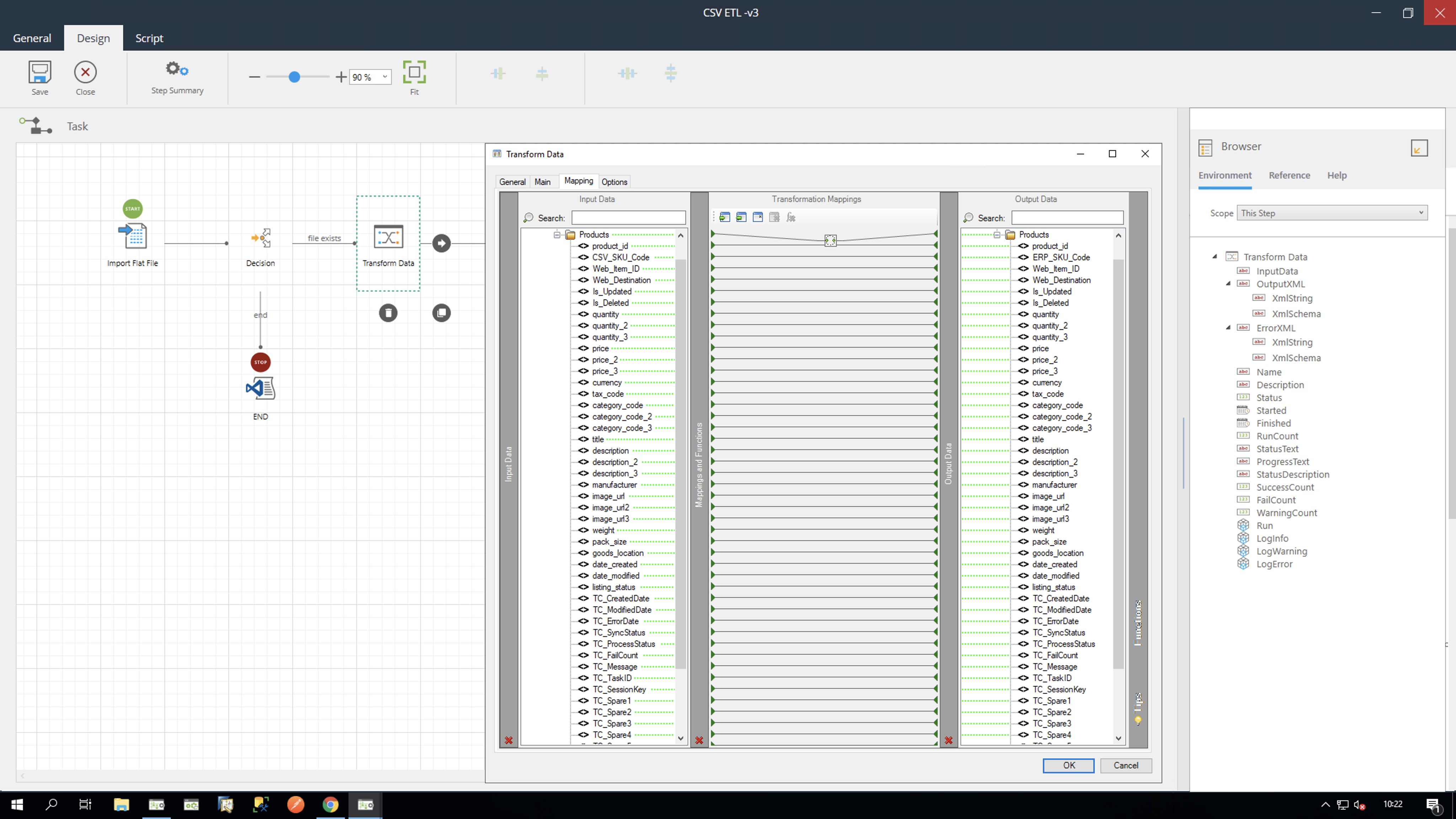Click the red X below the Mappings and Functions bar
Viewport: 1456px width, 819px height.
[x=699, y=740]
